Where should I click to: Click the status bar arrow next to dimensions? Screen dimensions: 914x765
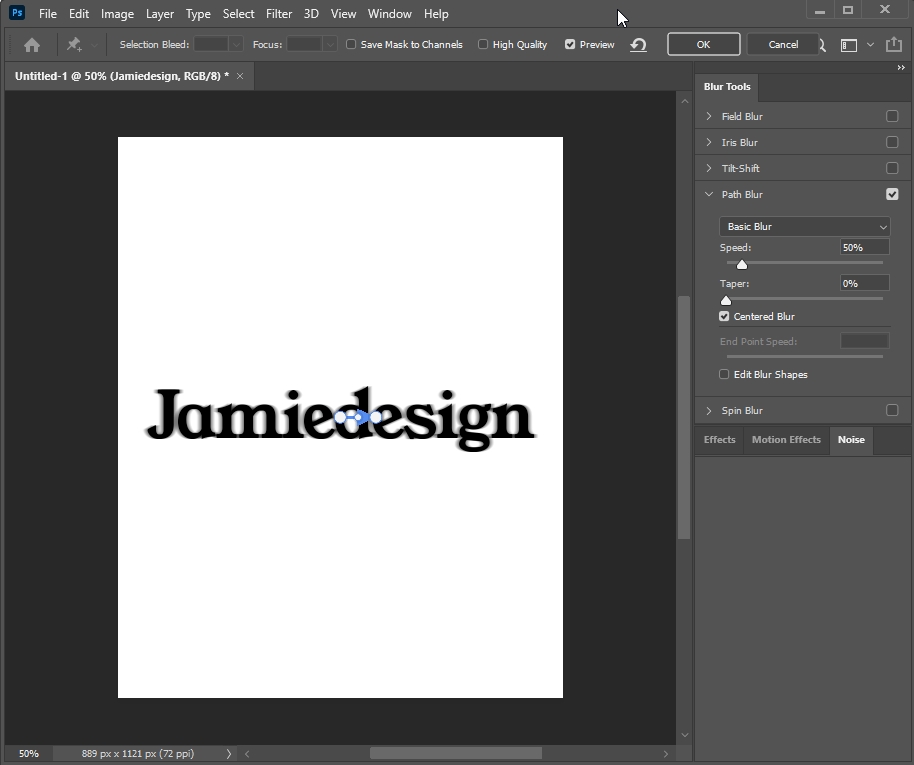tap(228, 754)
